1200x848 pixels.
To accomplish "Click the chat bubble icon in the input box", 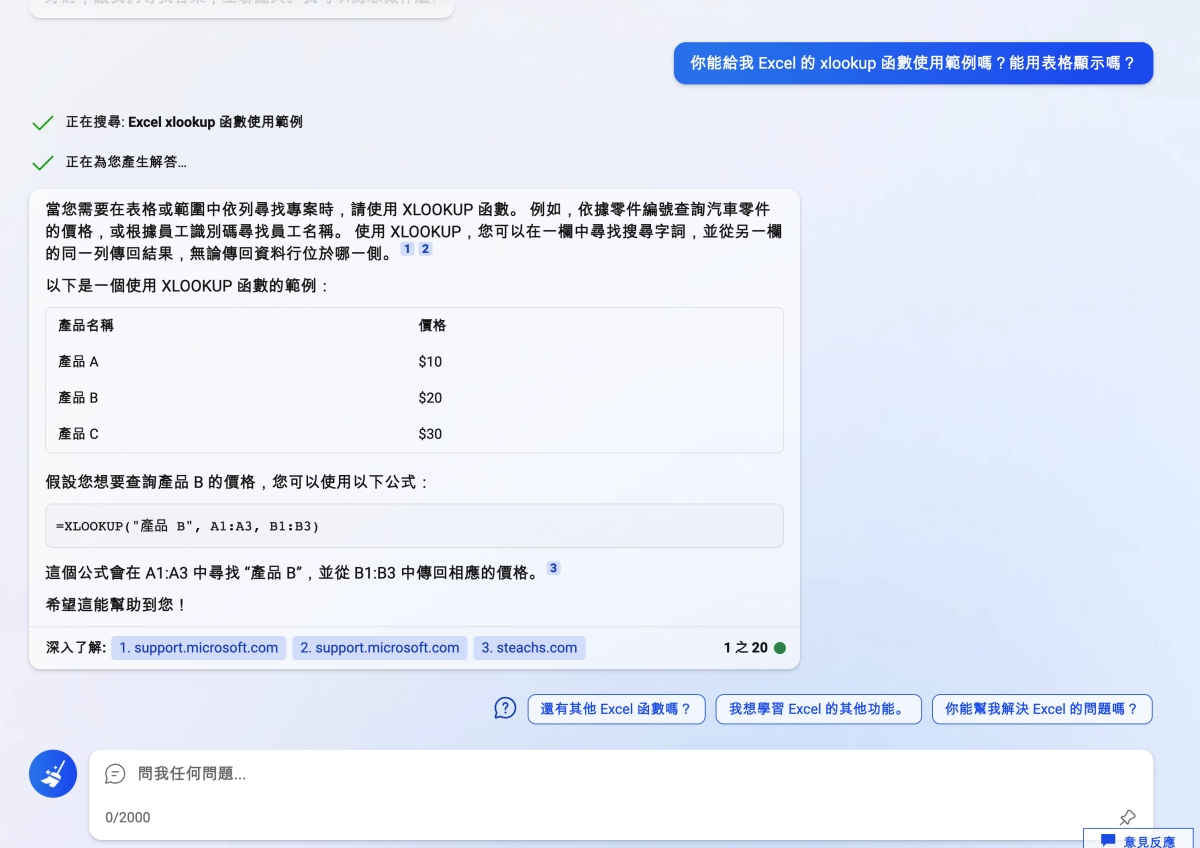I will pos(115,774).
